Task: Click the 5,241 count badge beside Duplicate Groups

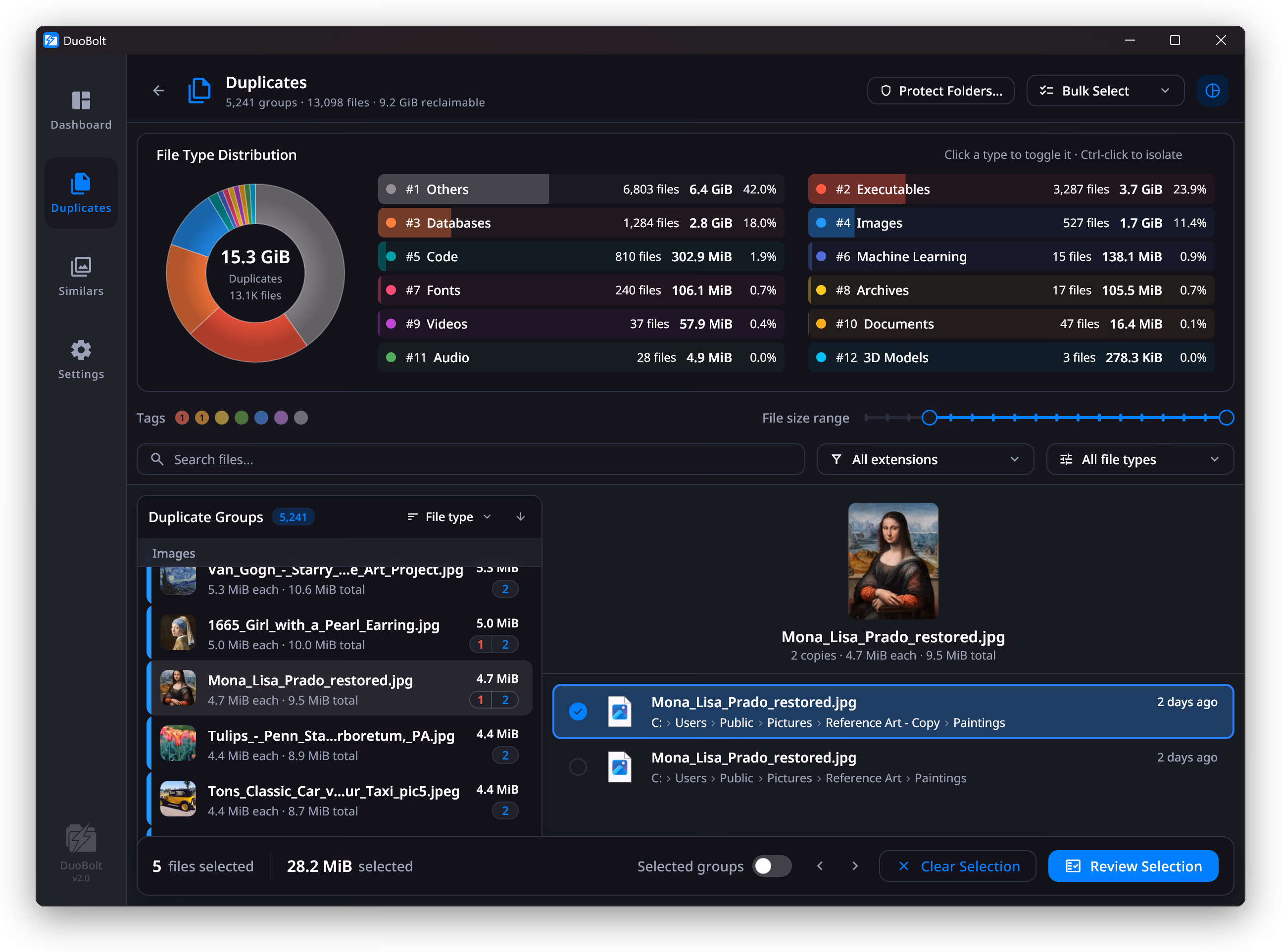Action: [293, 517]
